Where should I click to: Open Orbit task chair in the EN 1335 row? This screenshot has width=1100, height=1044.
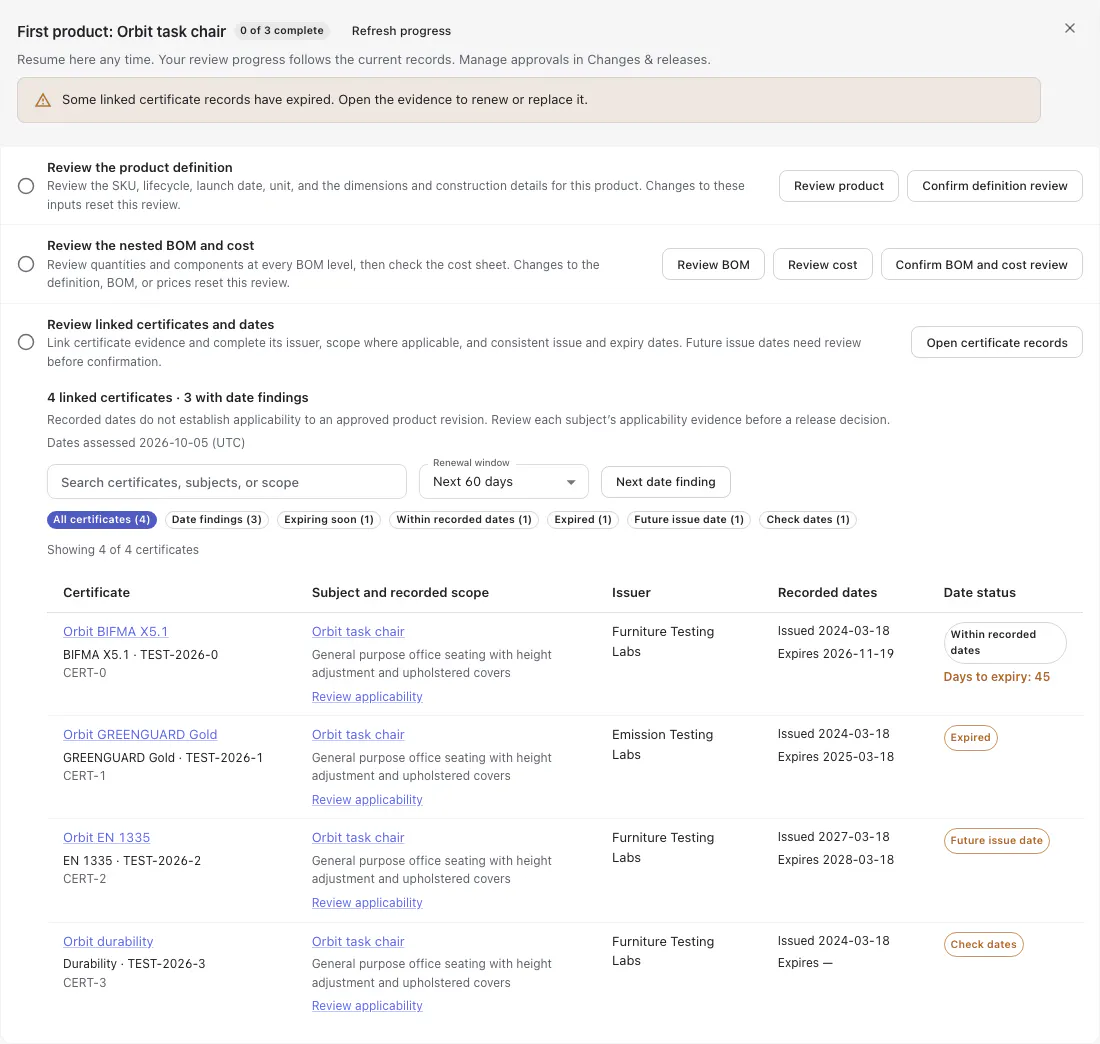click(x=358, y=838)
